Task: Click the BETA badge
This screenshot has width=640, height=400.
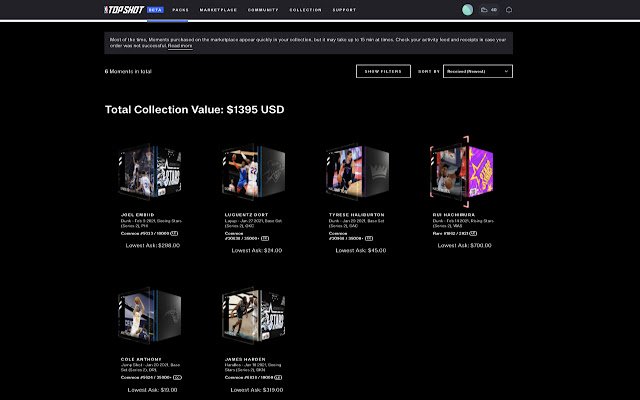Action: pyautogui.click(x=155, y=10)
